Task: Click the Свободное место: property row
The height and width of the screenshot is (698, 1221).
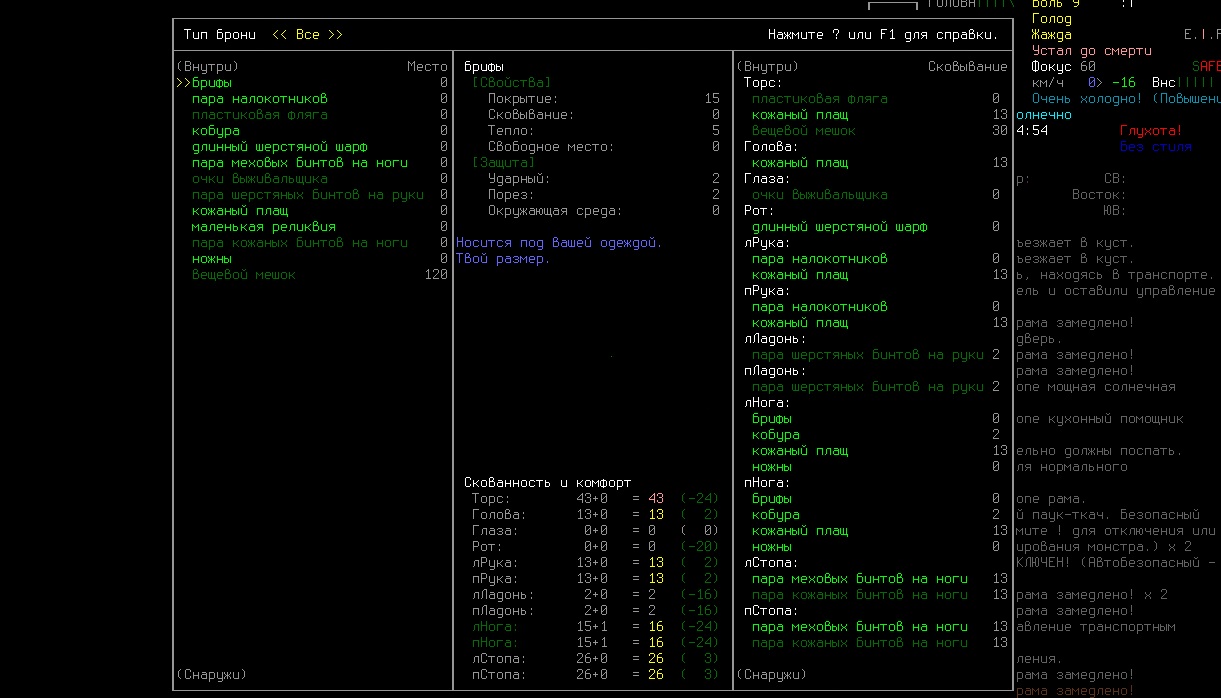Action: coord(604,146)
